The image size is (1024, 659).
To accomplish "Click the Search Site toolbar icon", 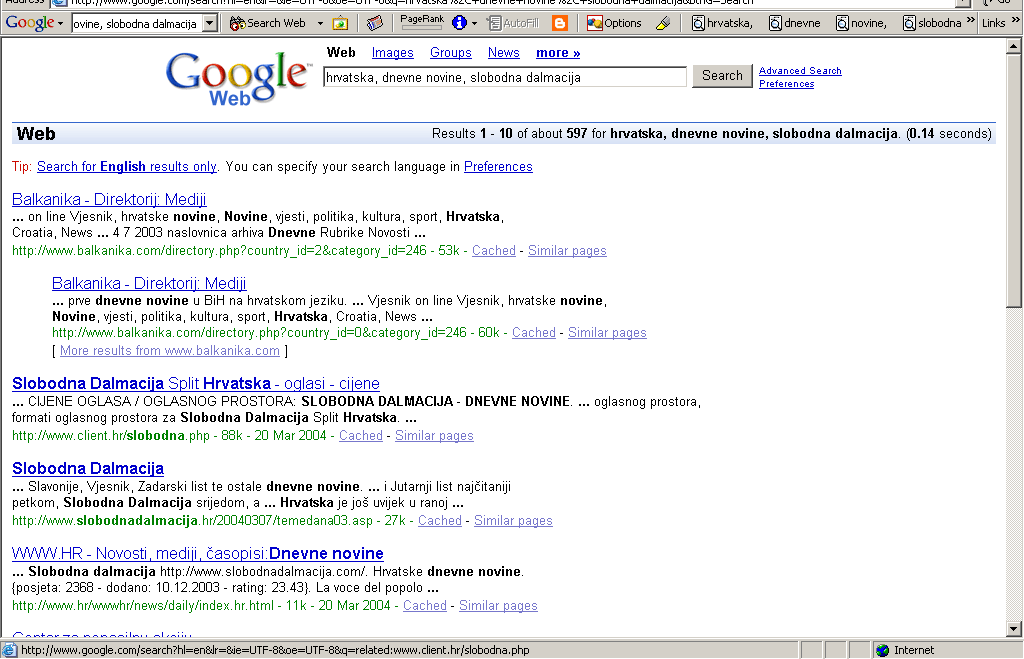I will click(x=340, y=24).
